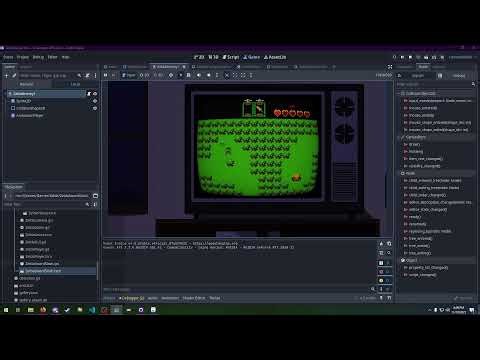Go back in the FileSystem path history

point(6,196)
